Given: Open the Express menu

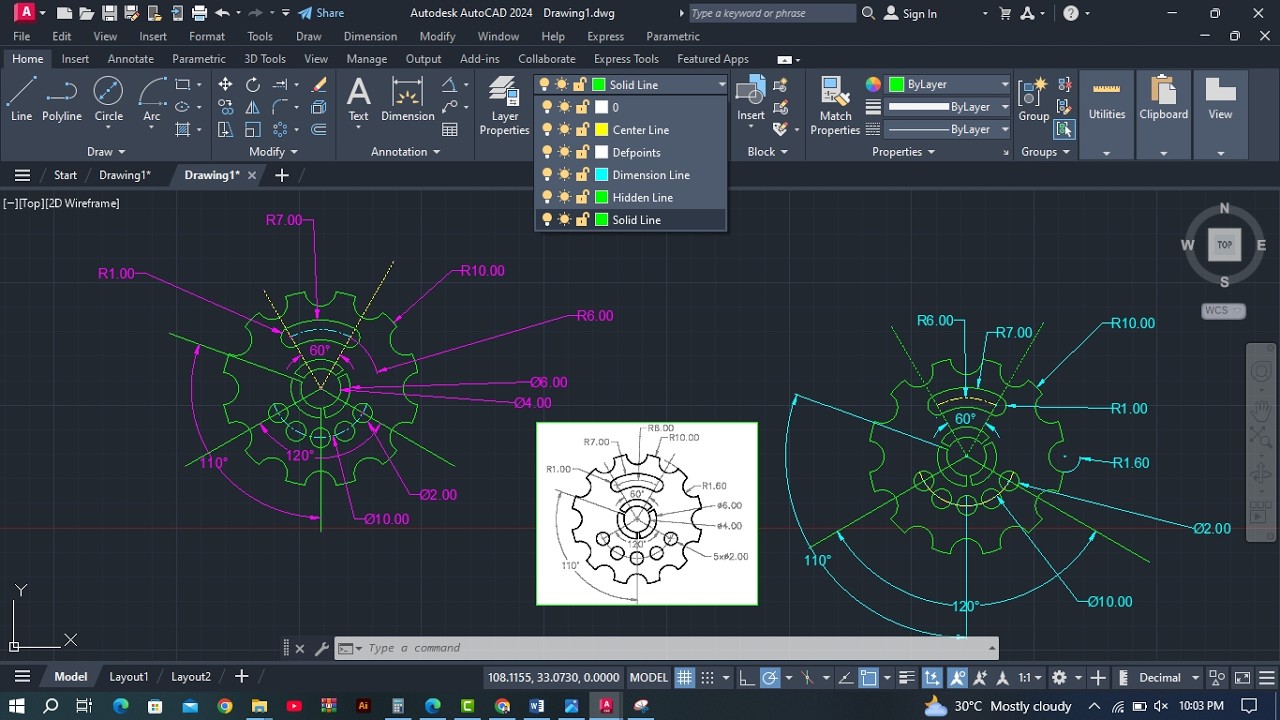Looking at the screenshot, I should click(x=606, y=37).
